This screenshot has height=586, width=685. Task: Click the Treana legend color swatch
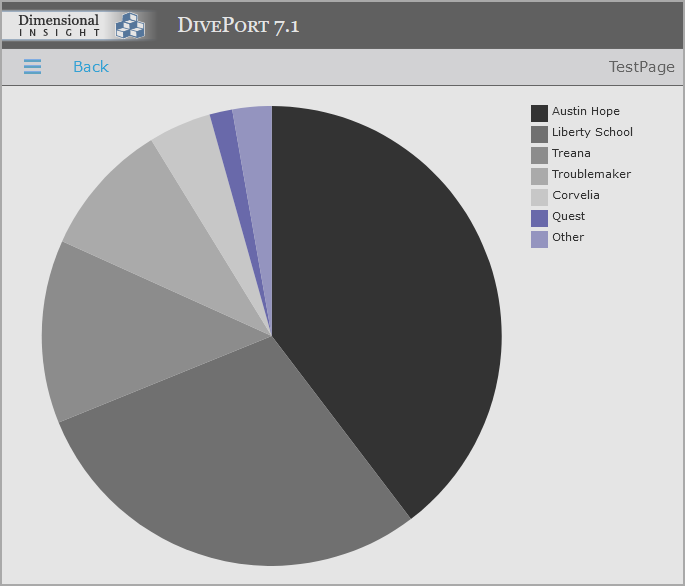pyautogui.click(x=539, y=155)
